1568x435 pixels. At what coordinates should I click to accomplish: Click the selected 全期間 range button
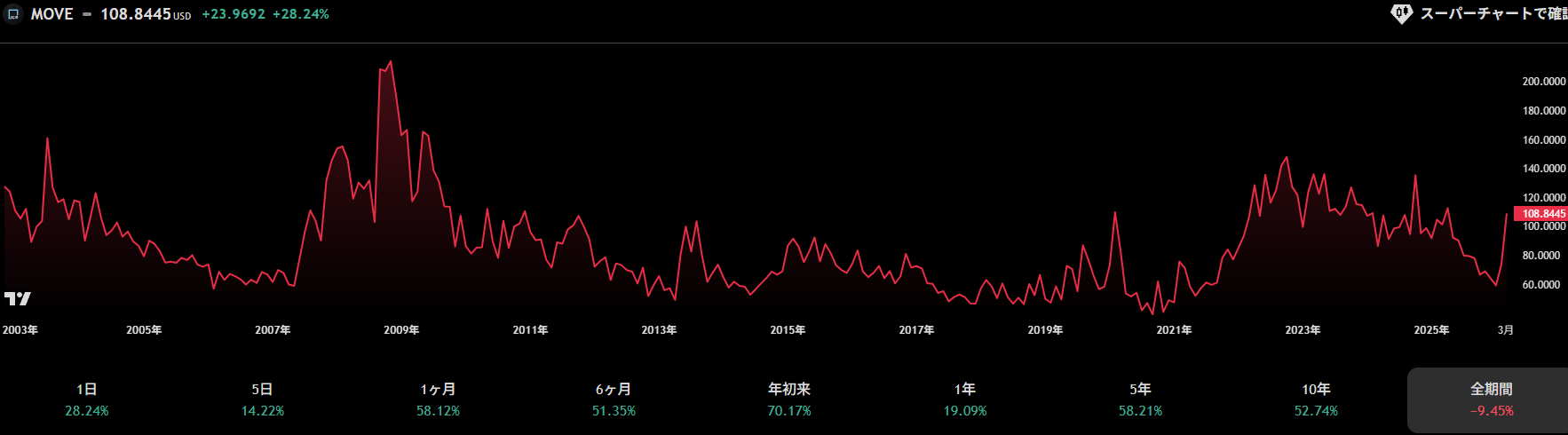click(x=1491, y=399)
